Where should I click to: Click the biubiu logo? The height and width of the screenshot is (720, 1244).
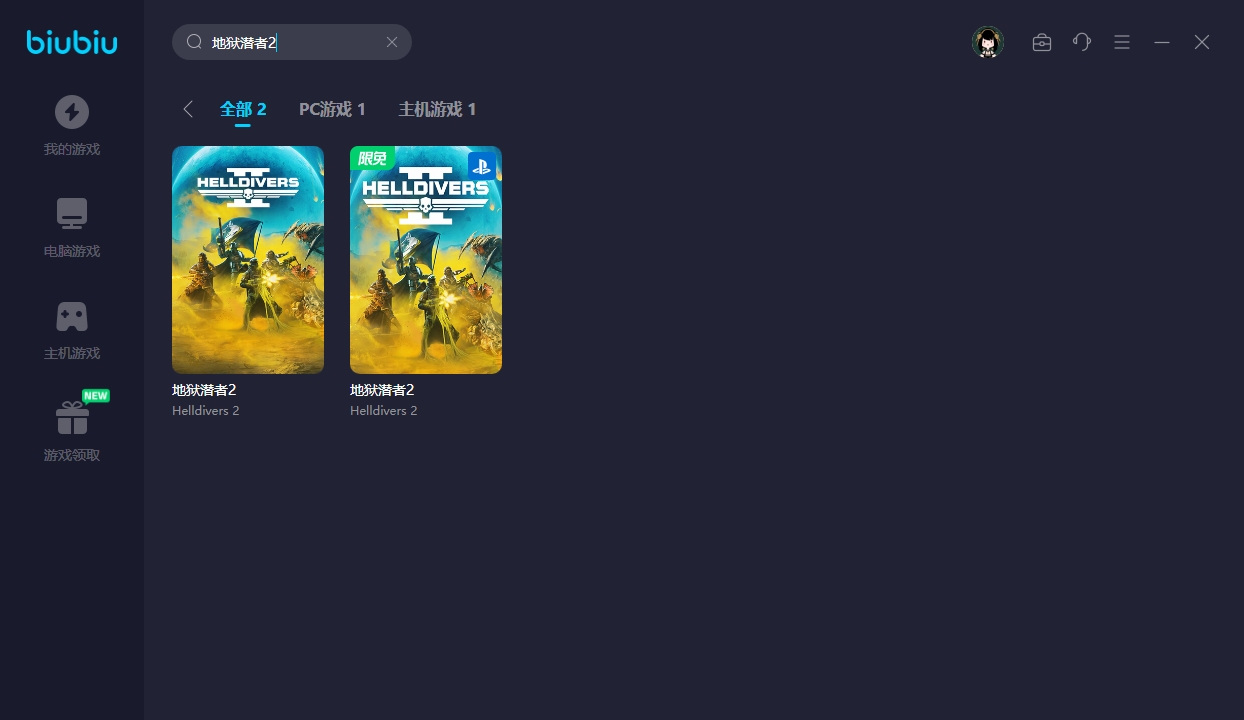(x=72, y=42)
